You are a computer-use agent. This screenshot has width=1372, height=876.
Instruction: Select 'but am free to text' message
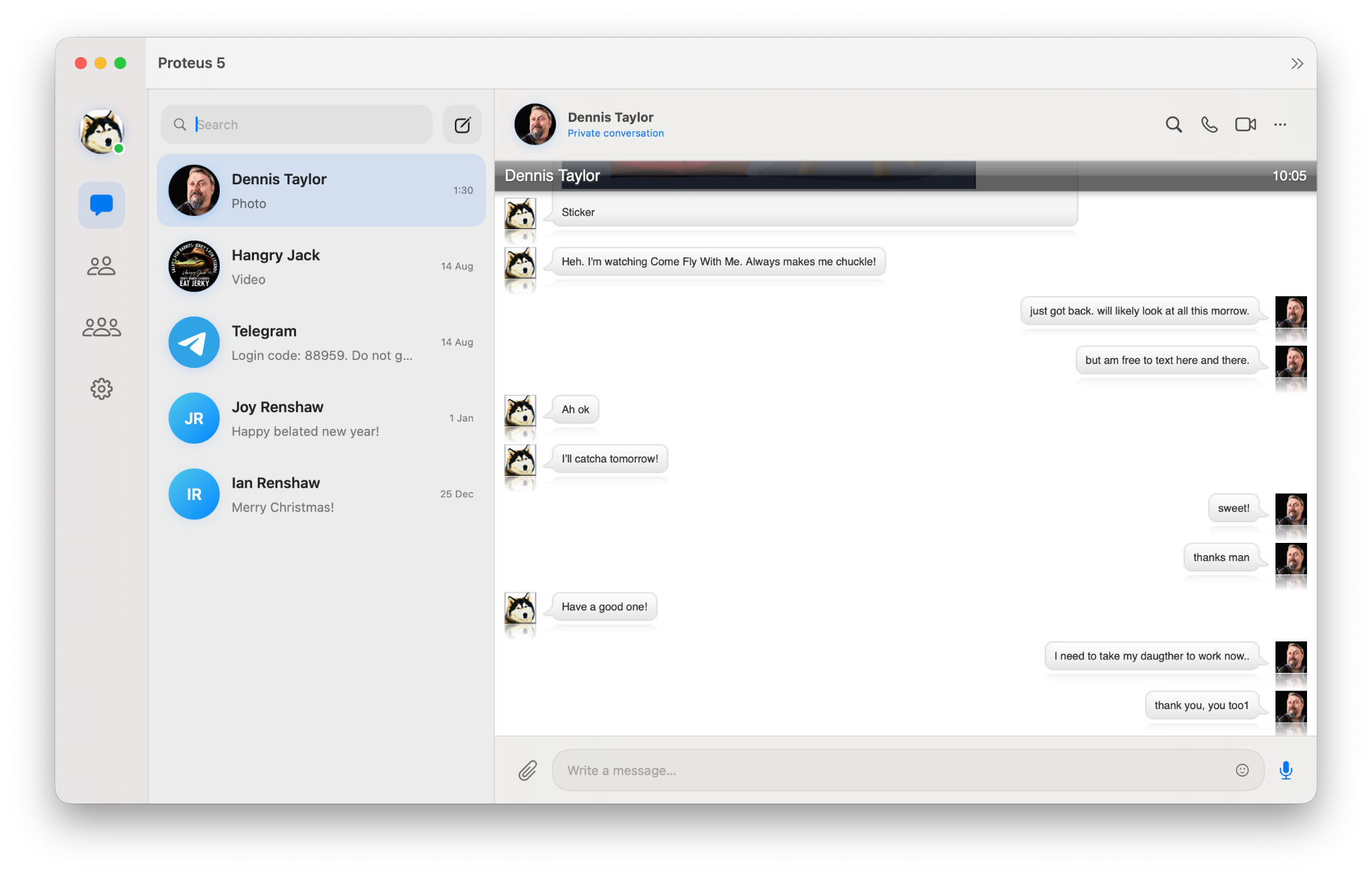tap(1167, 360)
